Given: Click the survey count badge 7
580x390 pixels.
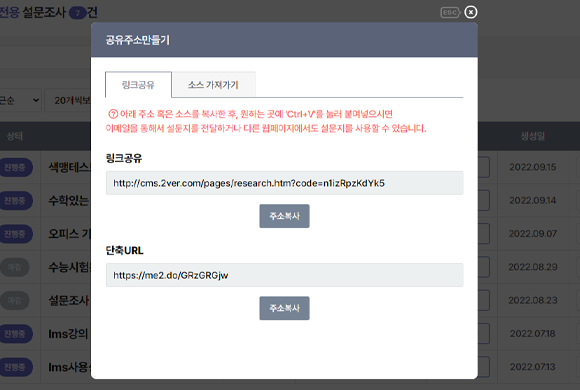Looking at the screenshot, I should click(x=78, y=13).
